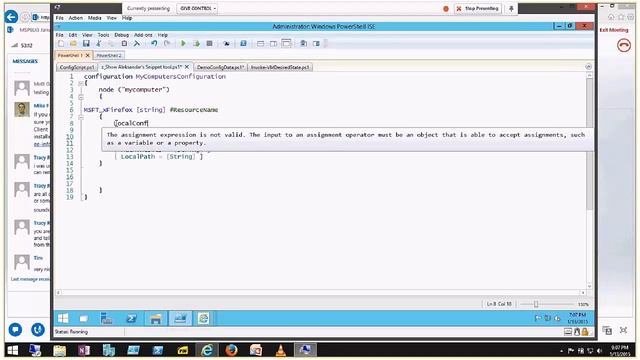Click the MESSAGES heading in Lync panel
This screenshot has height=360, width=640.
coord(25,61)
